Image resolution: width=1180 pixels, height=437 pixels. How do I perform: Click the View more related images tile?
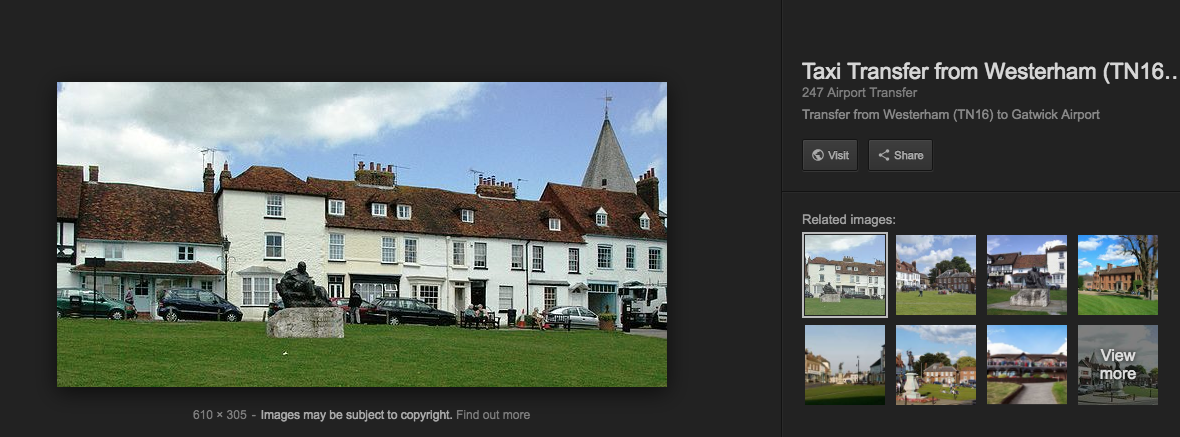pyautogui.click(x=1118, y=365)
